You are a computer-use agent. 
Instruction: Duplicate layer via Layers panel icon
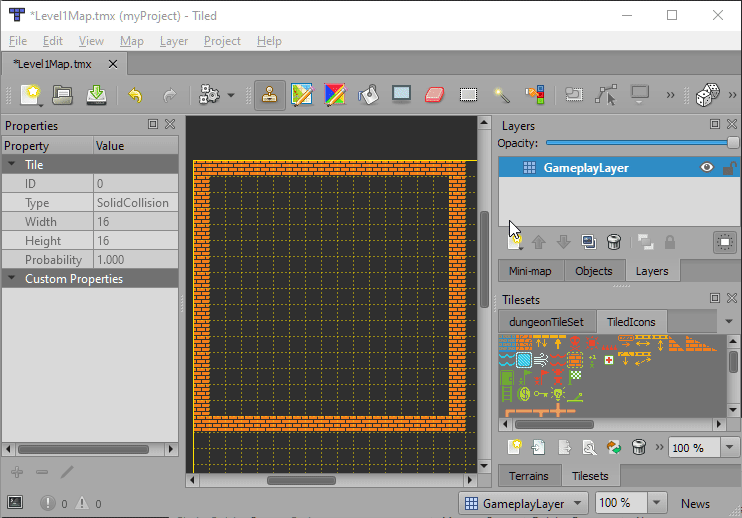point(589,242)
